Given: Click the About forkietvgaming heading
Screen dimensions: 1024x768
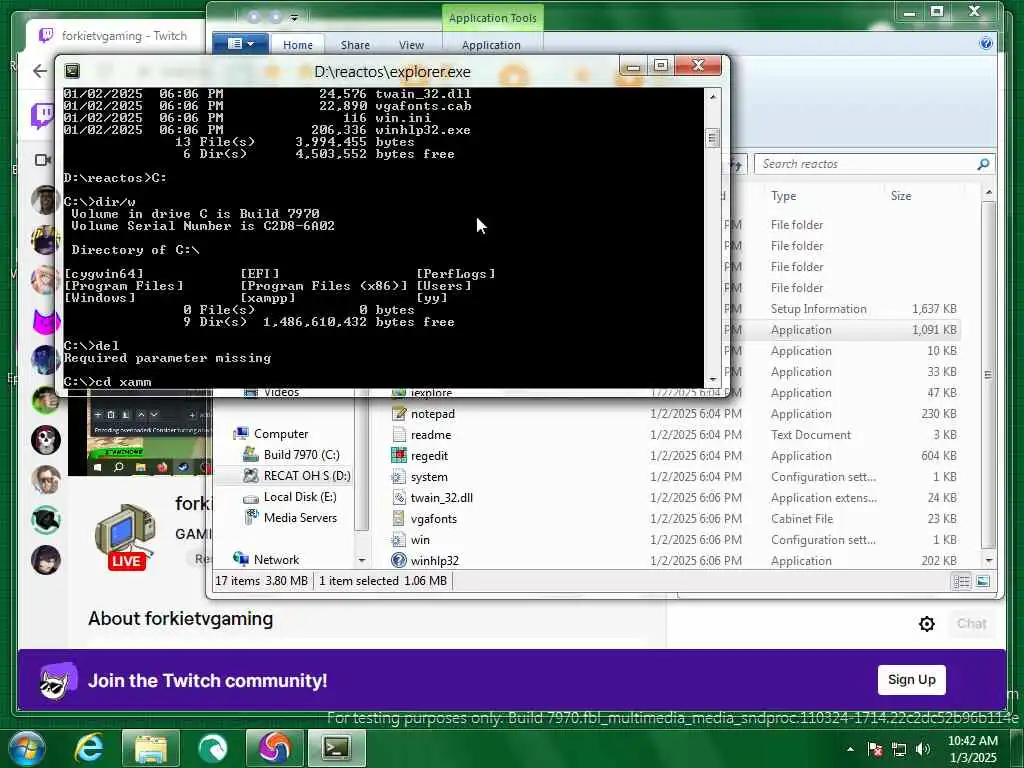Looking at the screenshot, I should tap(180, 618).
